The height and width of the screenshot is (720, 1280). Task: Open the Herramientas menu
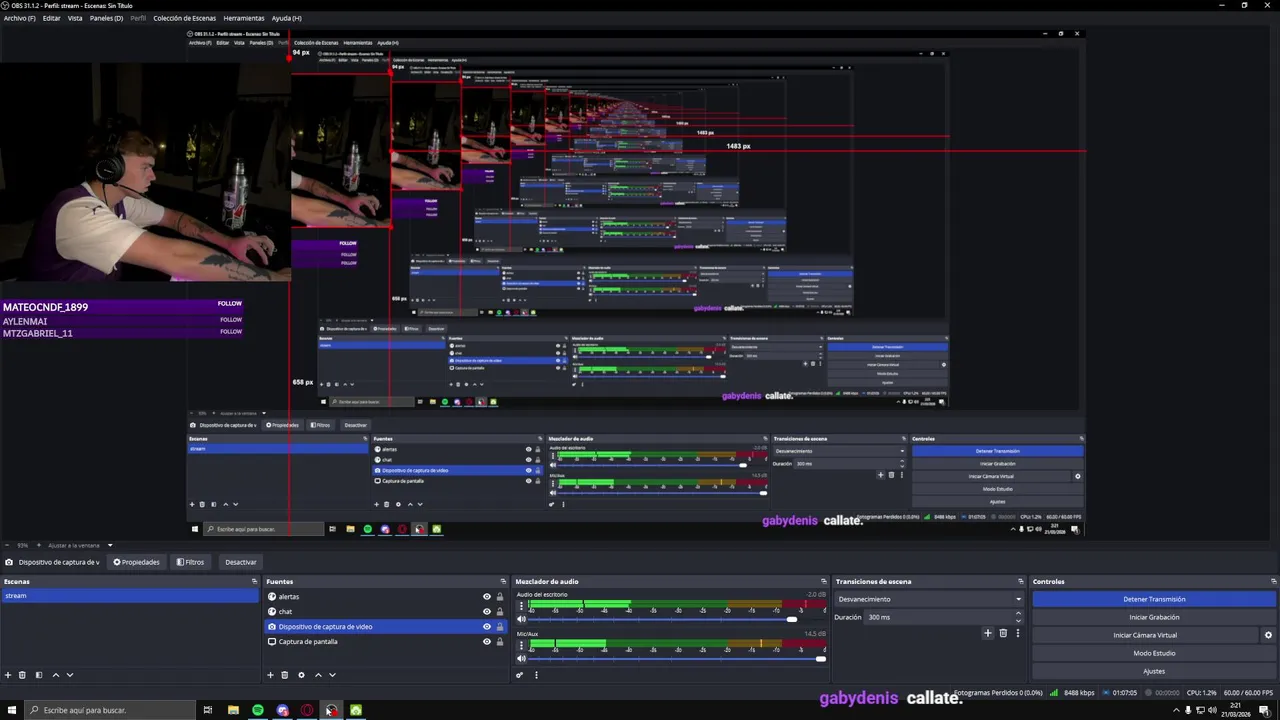point(244,18)
